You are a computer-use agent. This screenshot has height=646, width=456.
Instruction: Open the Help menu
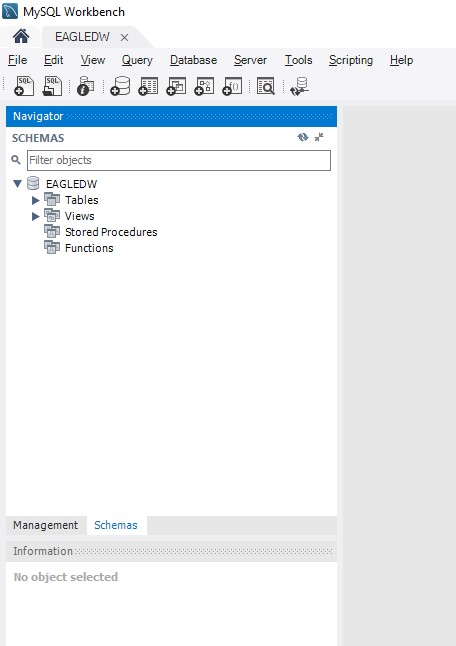click(402, 60)
